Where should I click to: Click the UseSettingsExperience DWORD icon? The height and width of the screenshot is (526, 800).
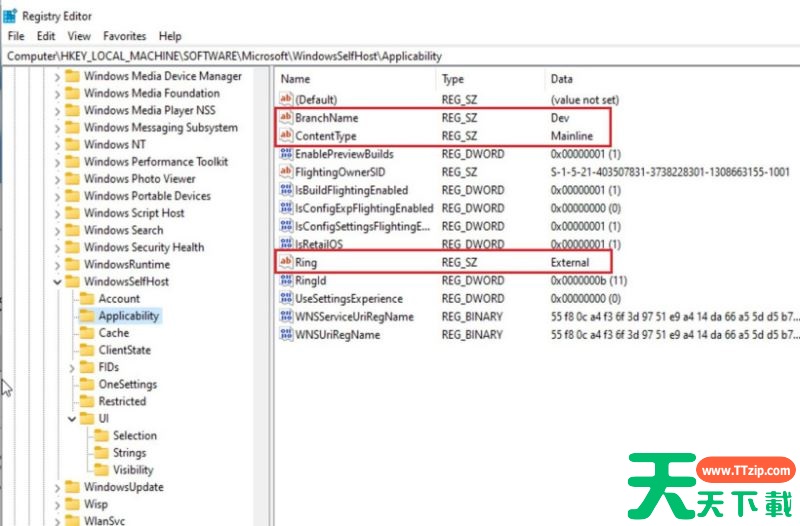(286, 298)
